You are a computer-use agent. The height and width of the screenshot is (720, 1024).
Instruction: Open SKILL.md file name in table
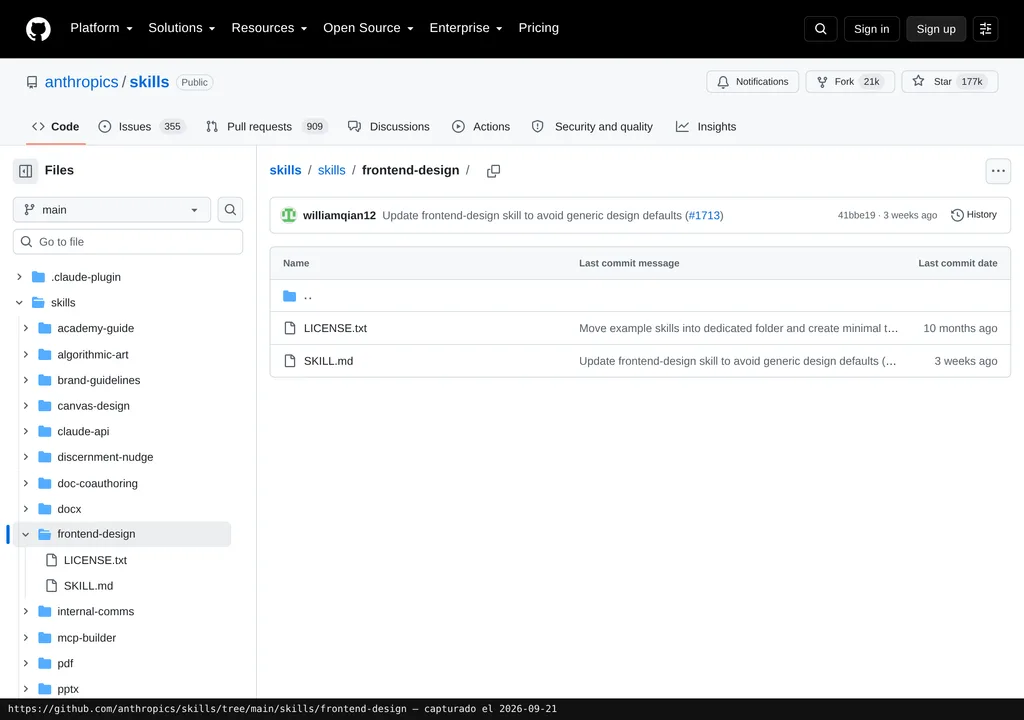point(328,361)
